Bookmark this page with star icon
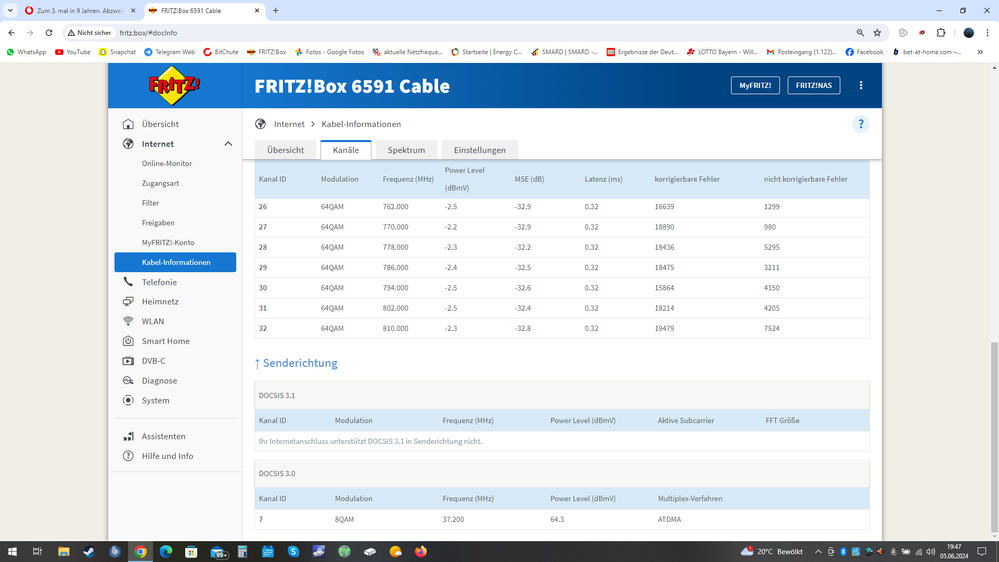 877,33
